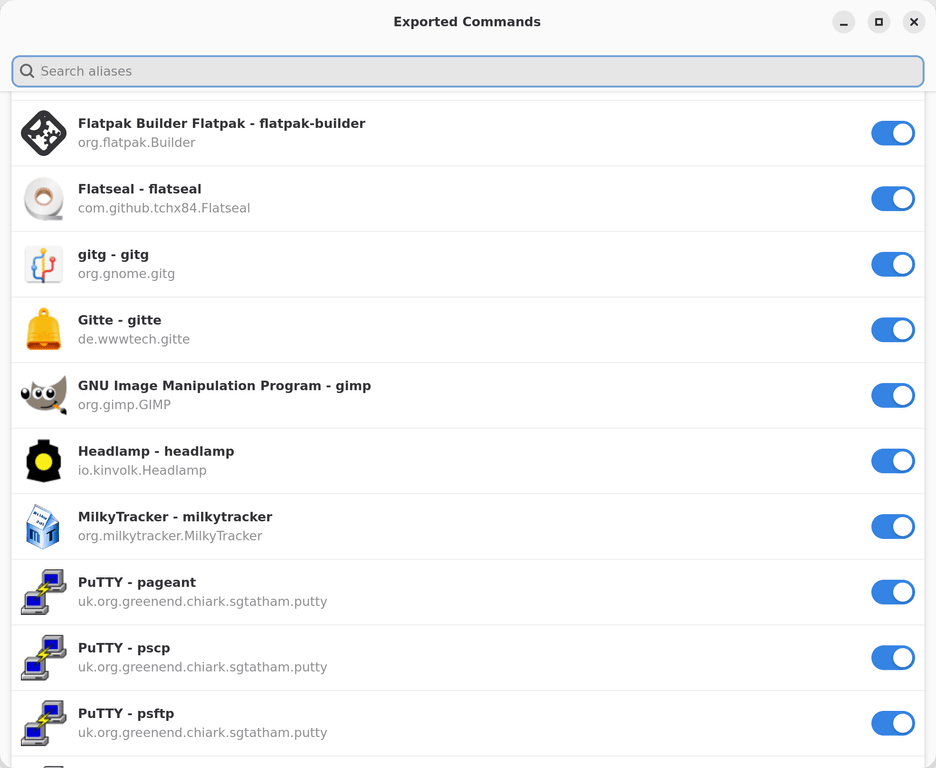The height and width of the screenshot is (768, 936).
Task: Disable the milkytracker alias switch
Action: [893, 526]
